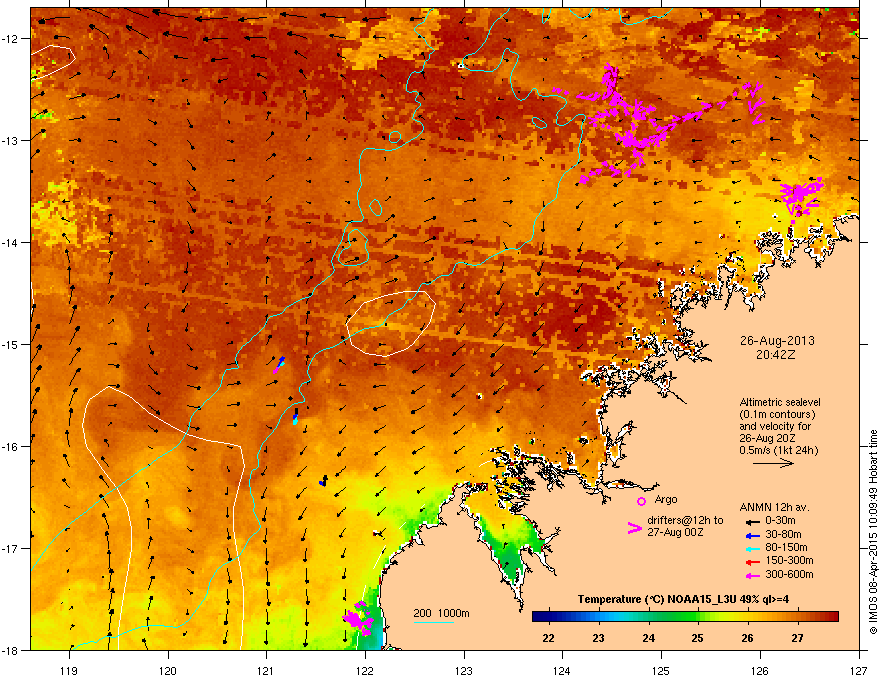Image resolution: width=880 pixels, height=680 pixels.
Task: Click the magenta drifters chevron legend symbol
Action: [634, 528]
